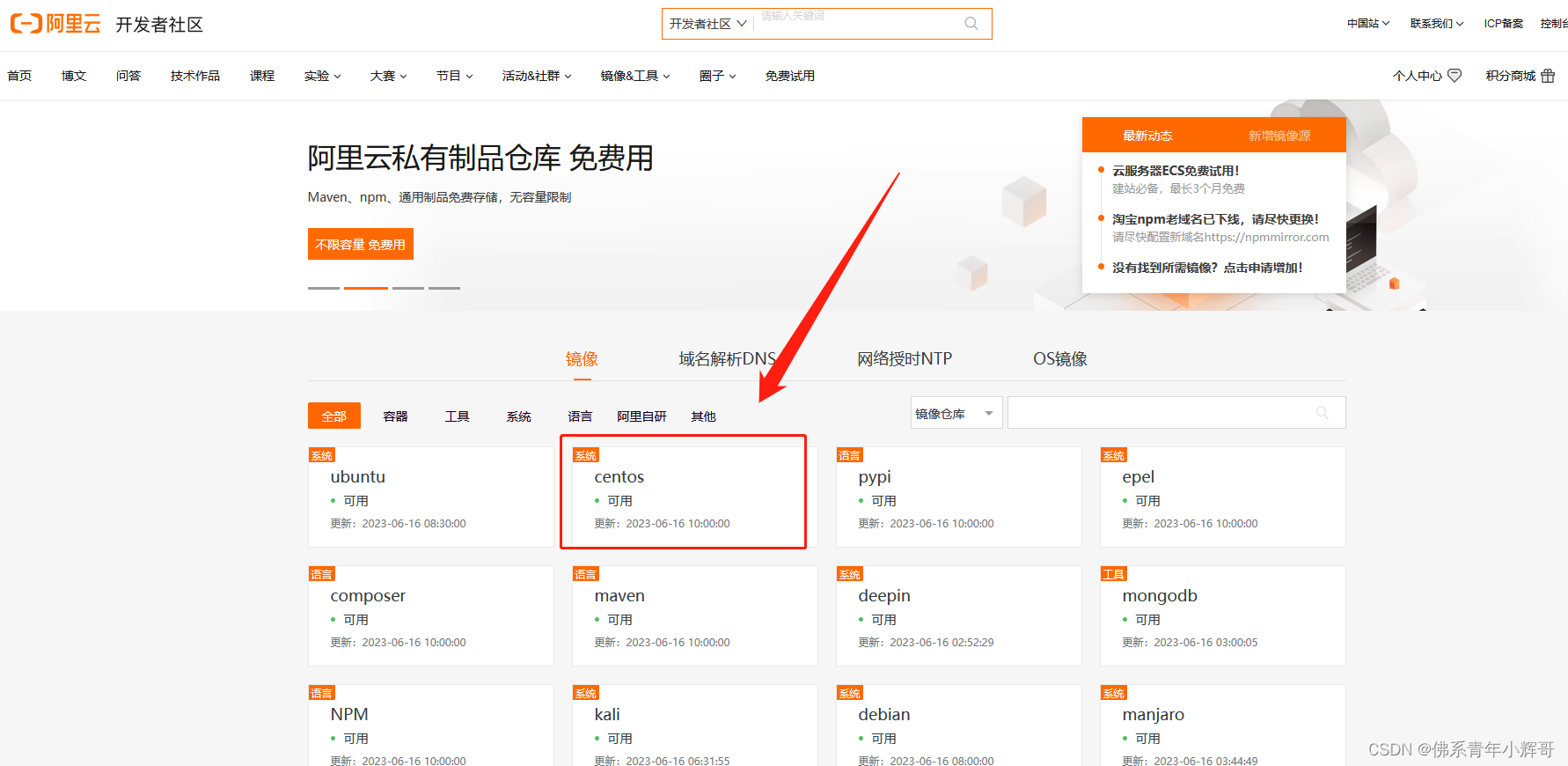Switch to the 镜像 tab
Viewport: 1568px width, 766px height.
click(582, 359)
